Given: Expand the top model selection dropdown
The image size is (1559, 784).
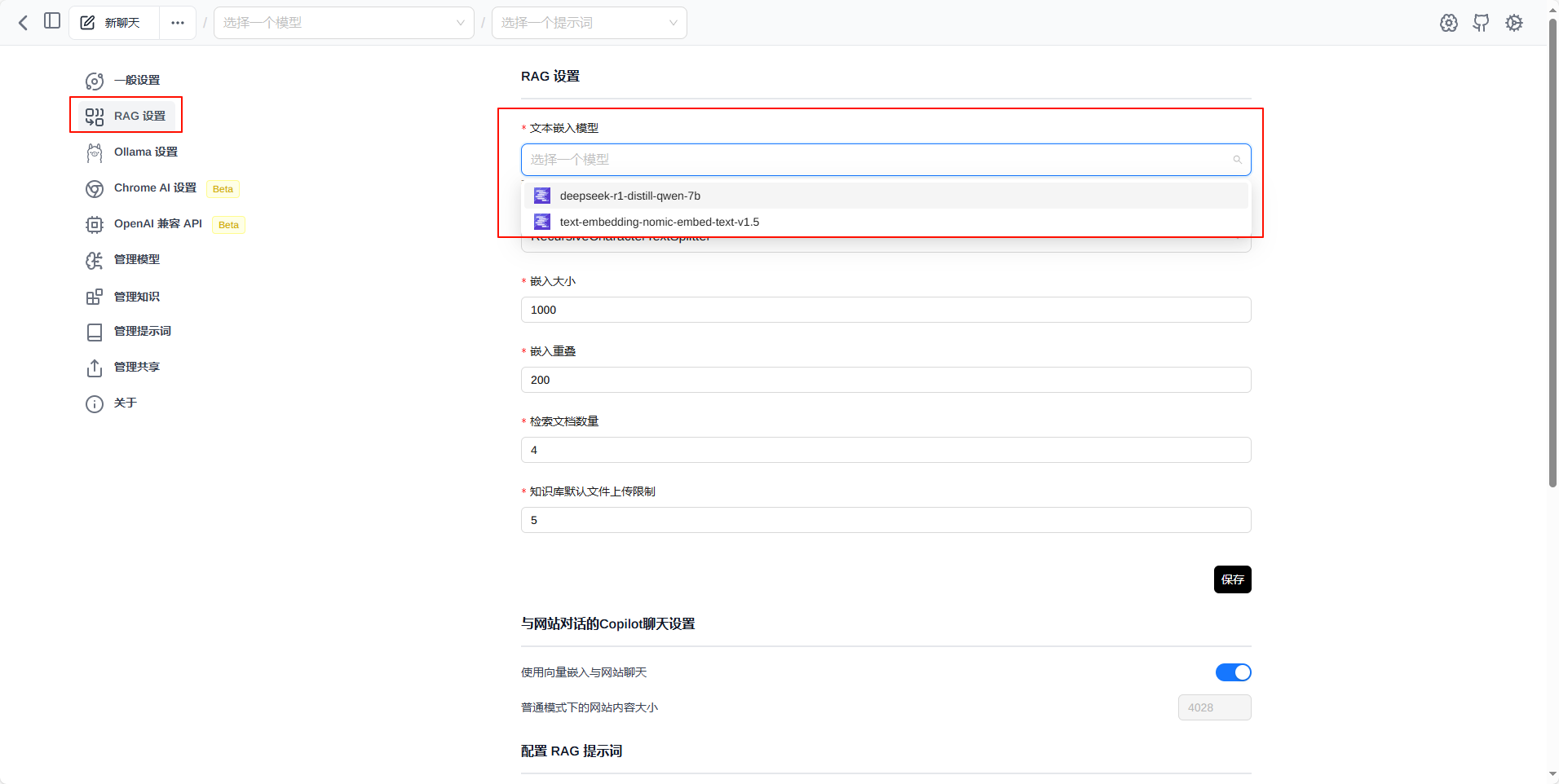Looking at the screenshot, I should [343, 23].
